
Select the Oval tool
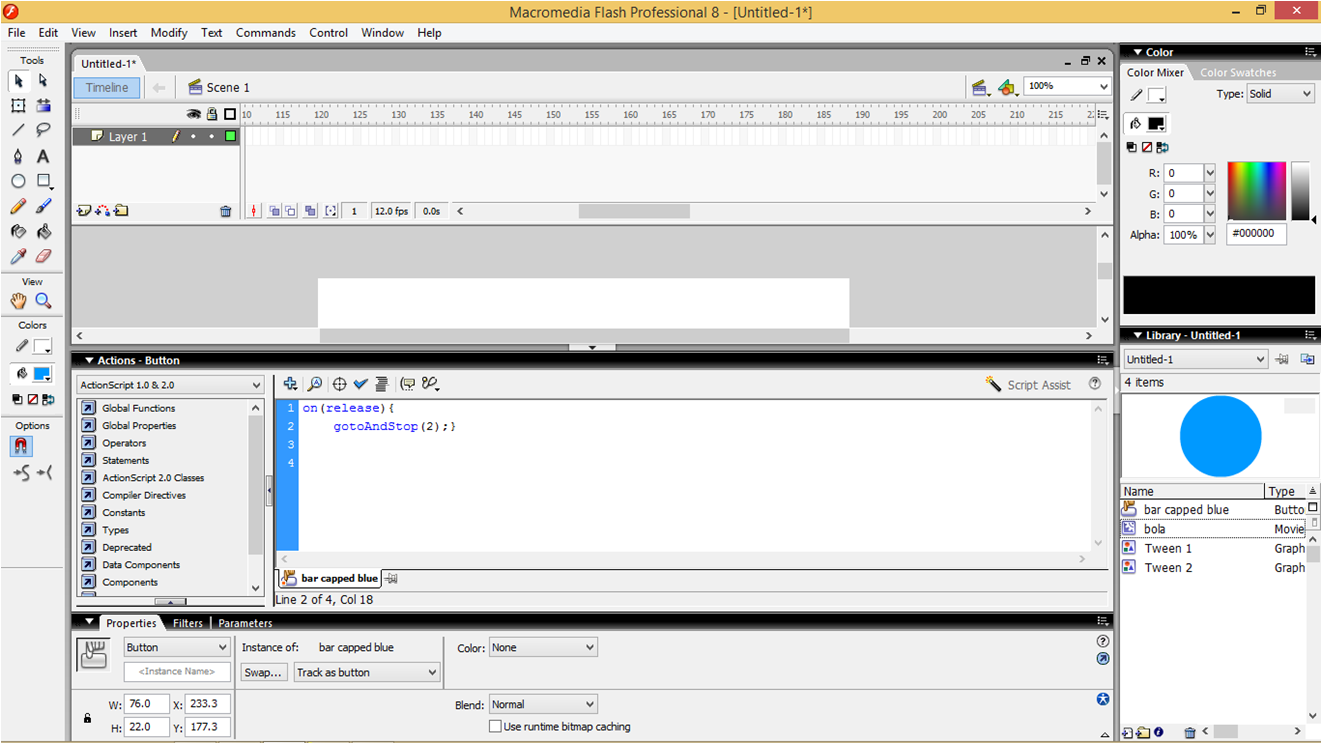tap(18, 181)
